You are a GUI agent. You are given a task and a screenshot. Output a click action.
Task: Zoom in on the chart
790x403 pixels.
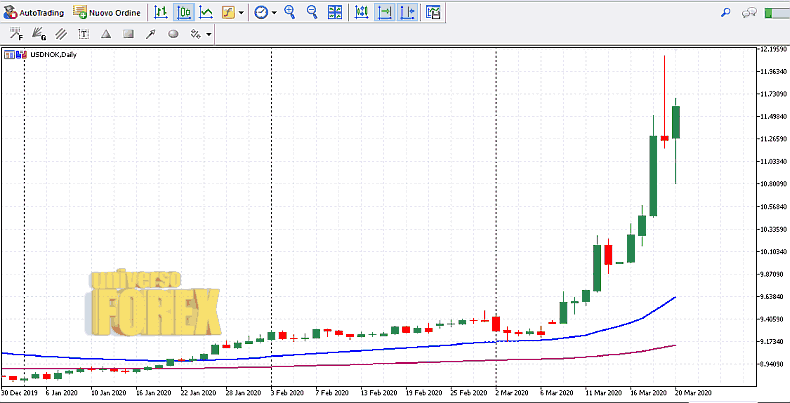coord(290,13)
